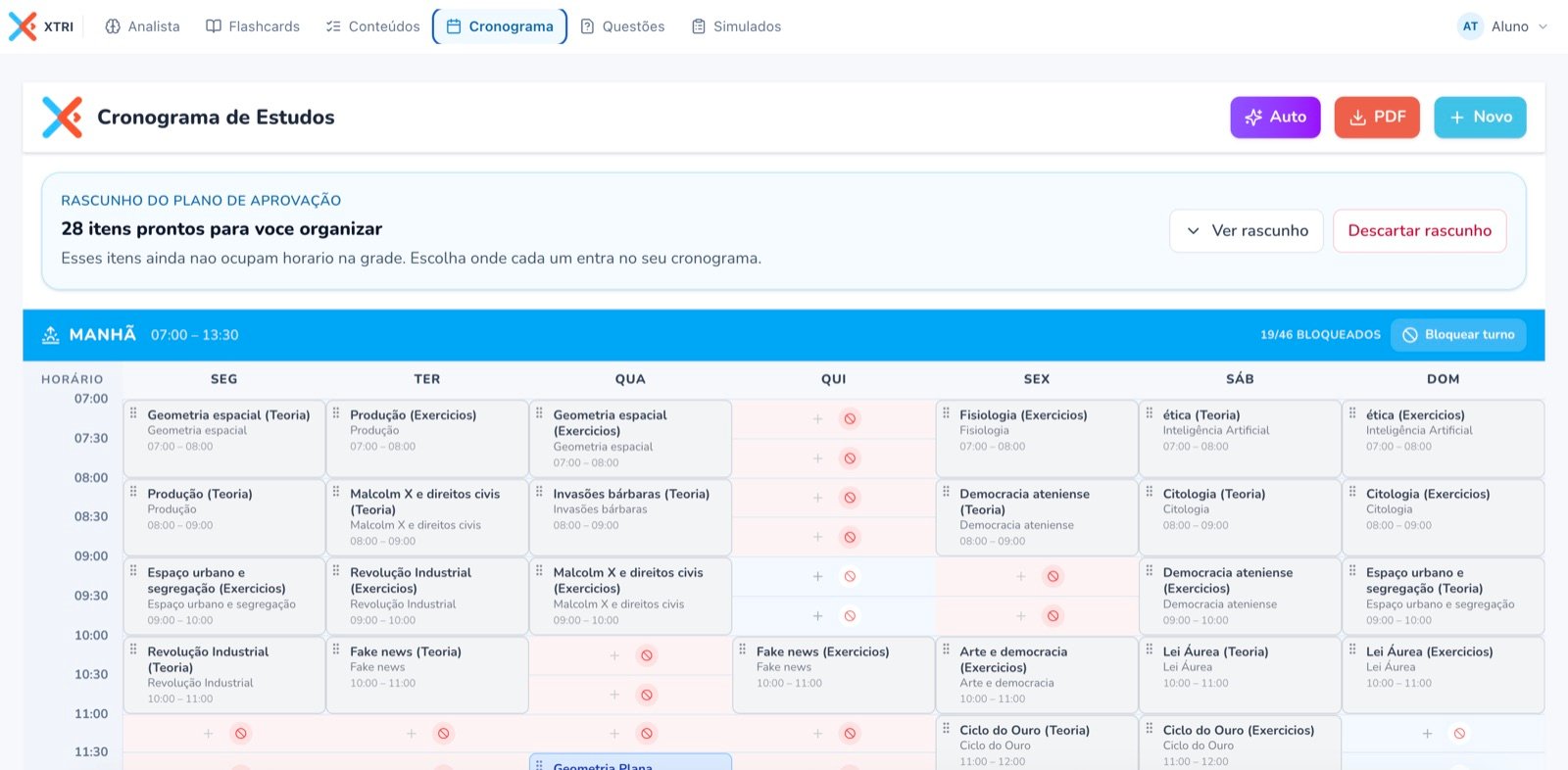Toggle Bloquear turno for the morning
1568x770 pixels.
[1458, 335]
